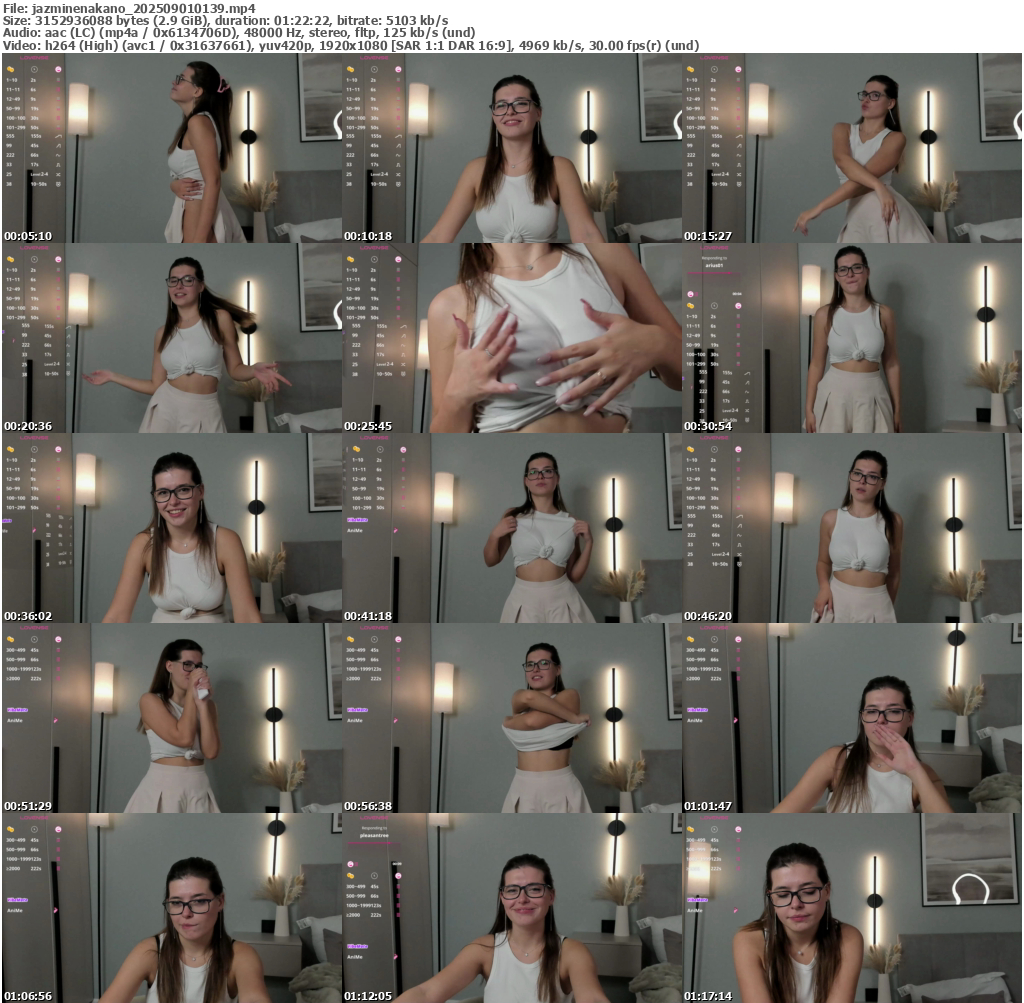The width and height of the screenshot is (1024, 1003).
Task: Click the yellow coin icon in the 00:56:38 frame
Action: (350, 639)
